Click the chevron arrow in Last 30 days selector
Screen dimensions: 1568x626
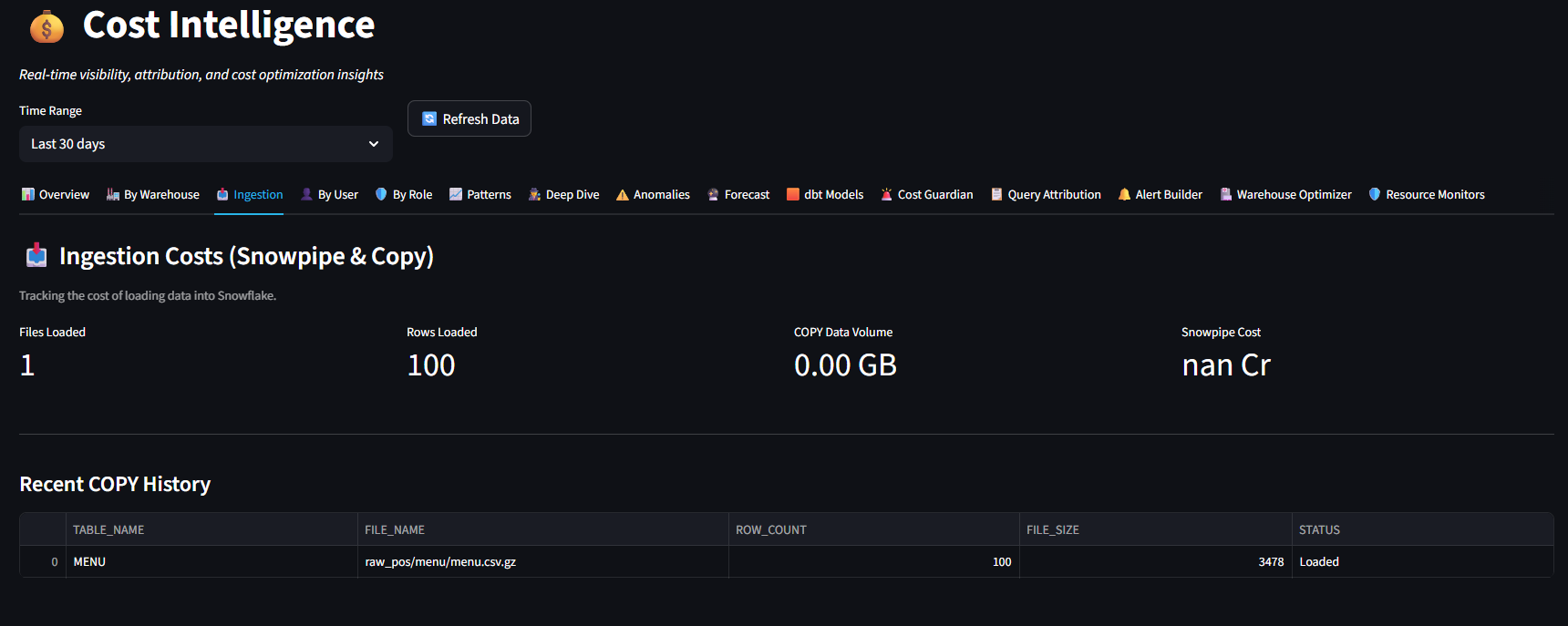pos(373,144)
